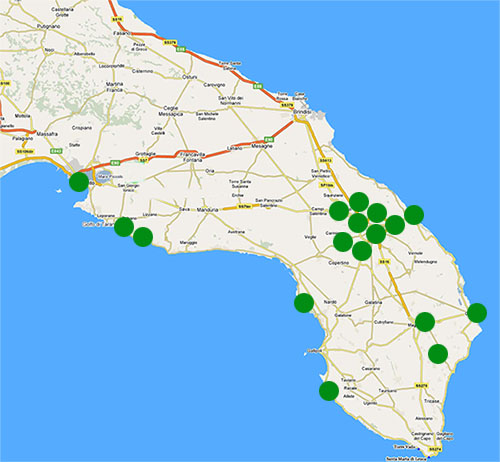Click the Brindisi city label
This screenshot has width=500, height=462.
pyautogui.click(x=302, y=112)
